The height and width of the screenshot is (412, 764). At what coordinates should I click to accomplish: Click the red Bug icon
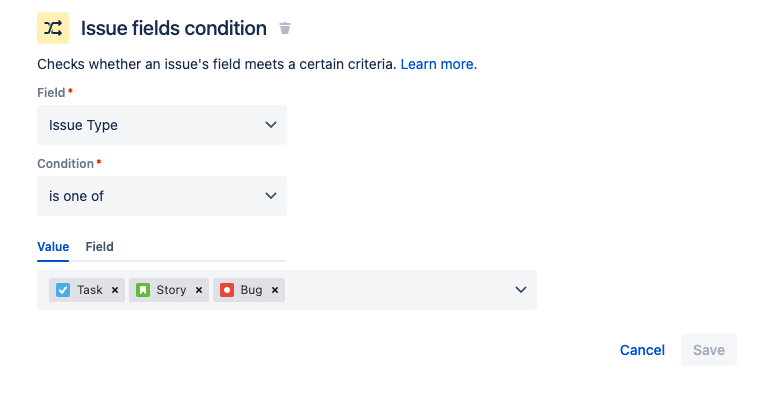tap(227, 290)
